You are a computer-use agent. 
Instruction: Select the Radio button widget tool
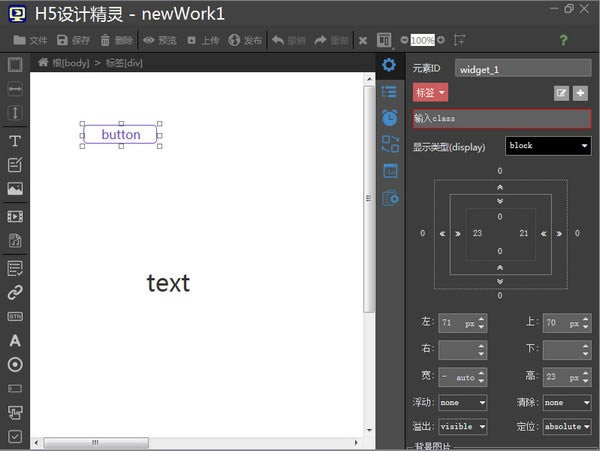click(x=15, y=365)
